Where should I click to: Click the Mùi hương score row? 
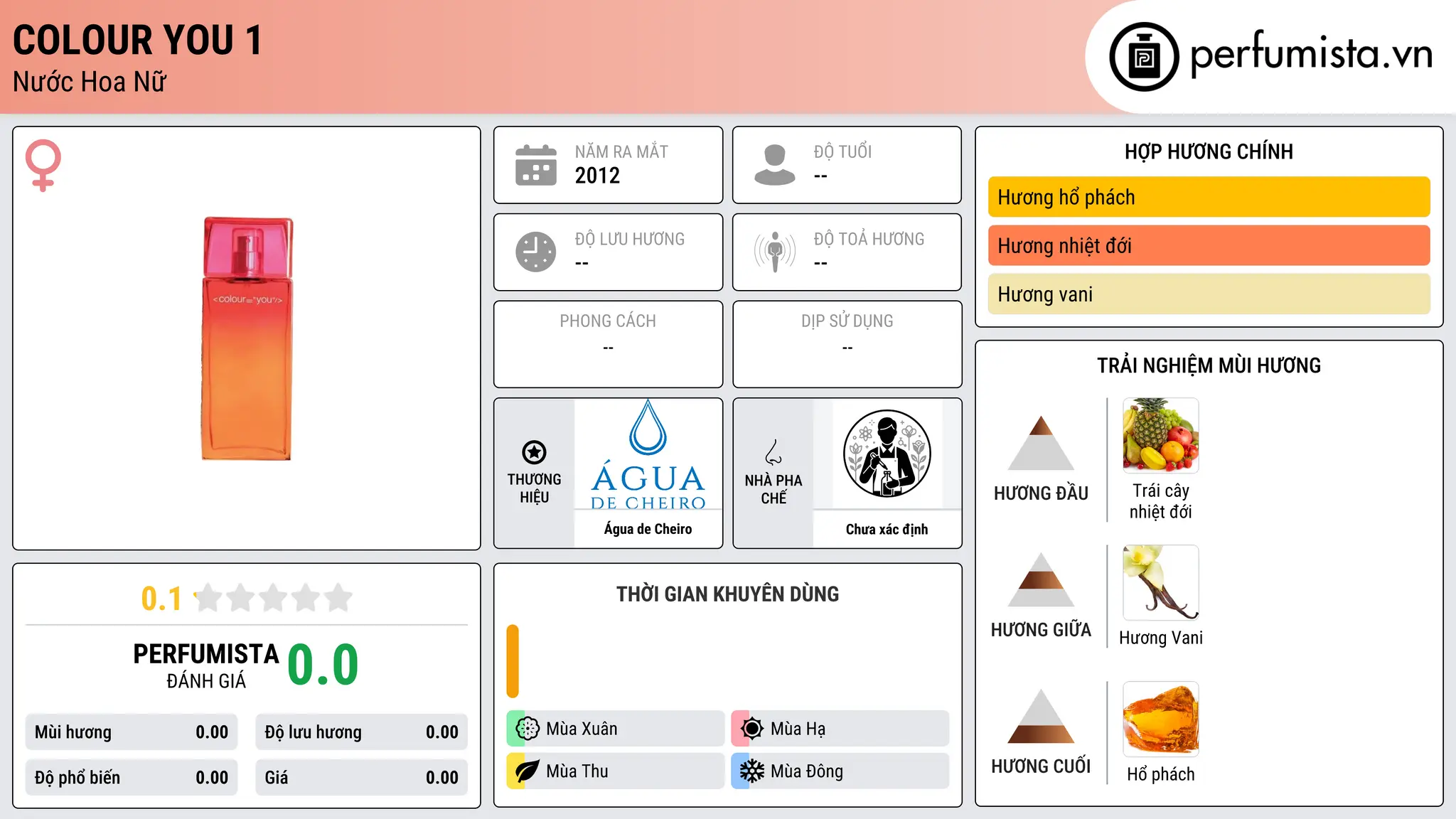[x=132, y=732]
